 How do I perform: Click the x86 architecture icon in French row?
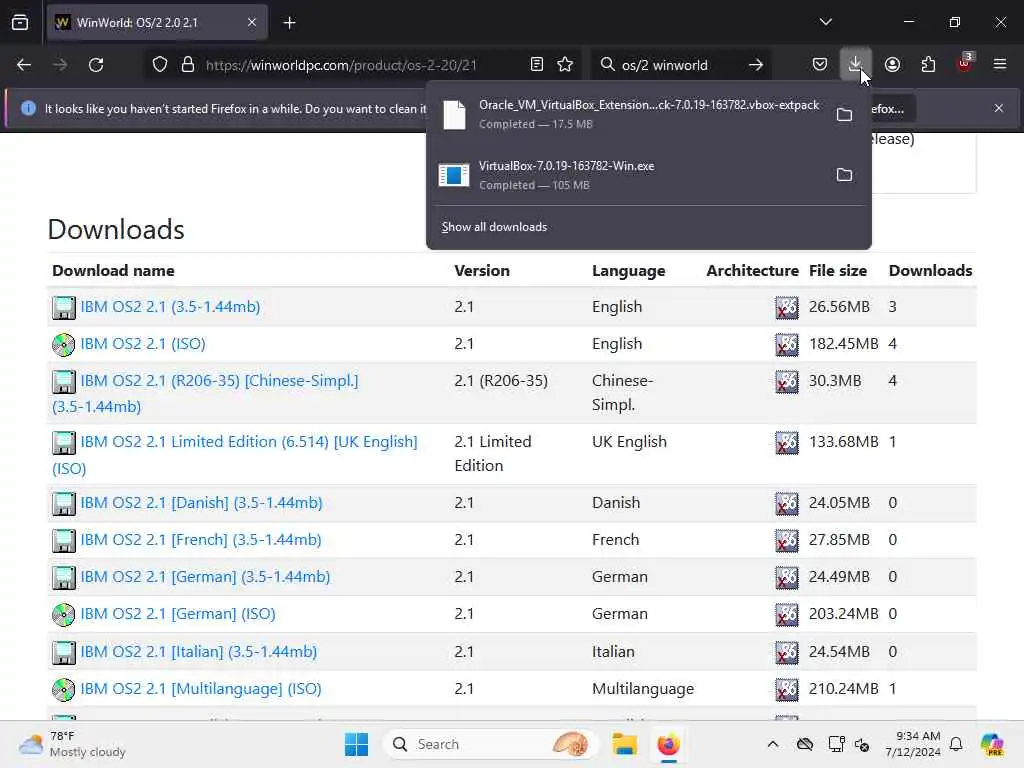(786, 540)
